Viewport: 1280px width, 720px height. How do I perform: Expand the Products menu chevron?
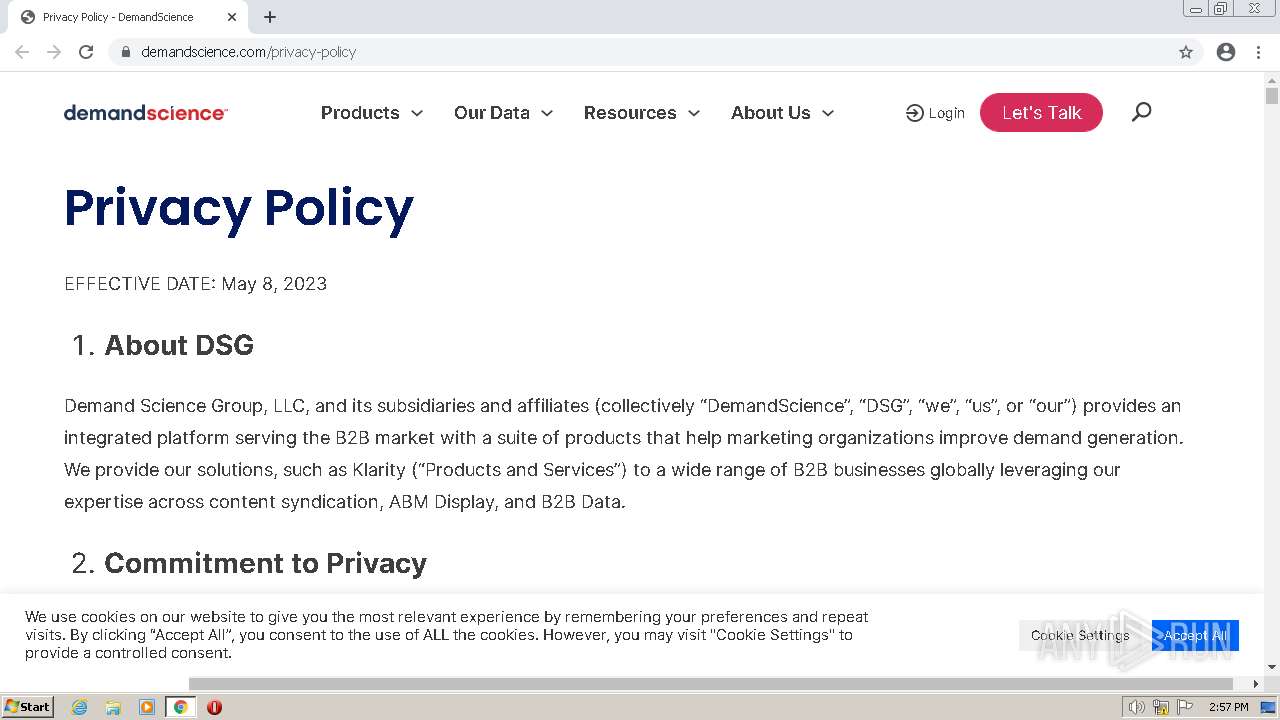(x=417, y=113)
